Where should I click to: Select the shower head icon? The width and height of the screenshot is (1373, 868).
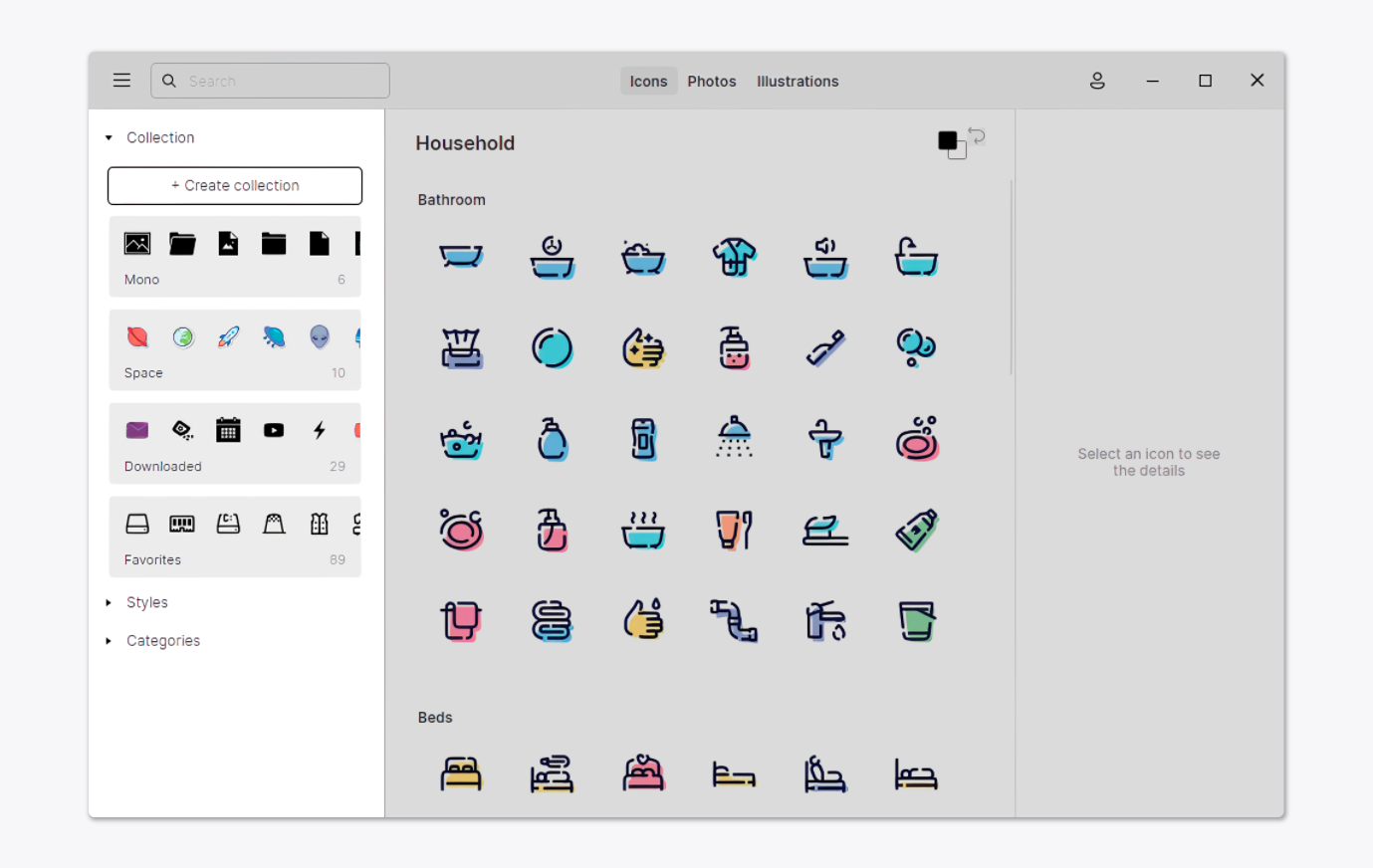click(x=734, y=438)
